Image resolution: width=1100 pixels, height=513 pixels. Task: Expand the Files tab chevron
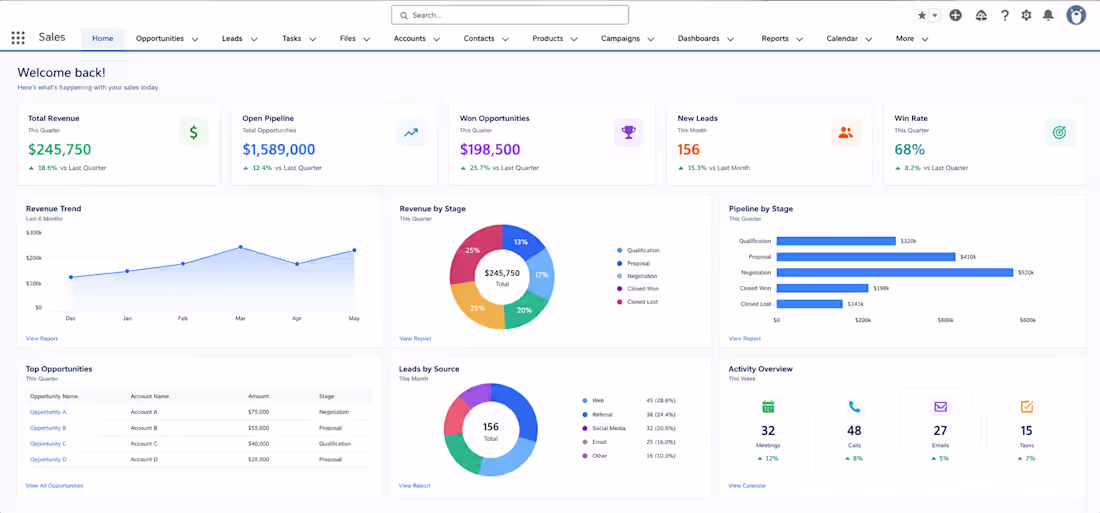pos(366,39)
